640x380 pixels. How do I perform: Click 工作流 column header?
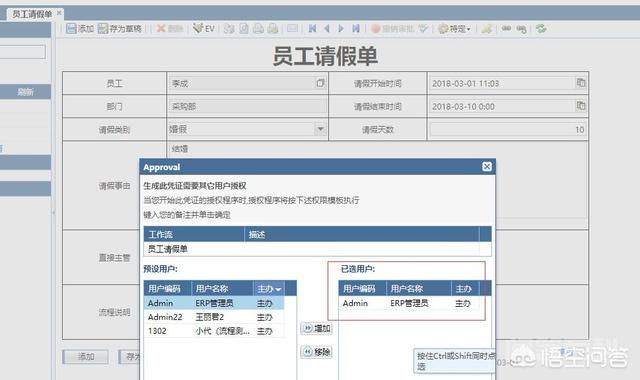coord(194,234)
